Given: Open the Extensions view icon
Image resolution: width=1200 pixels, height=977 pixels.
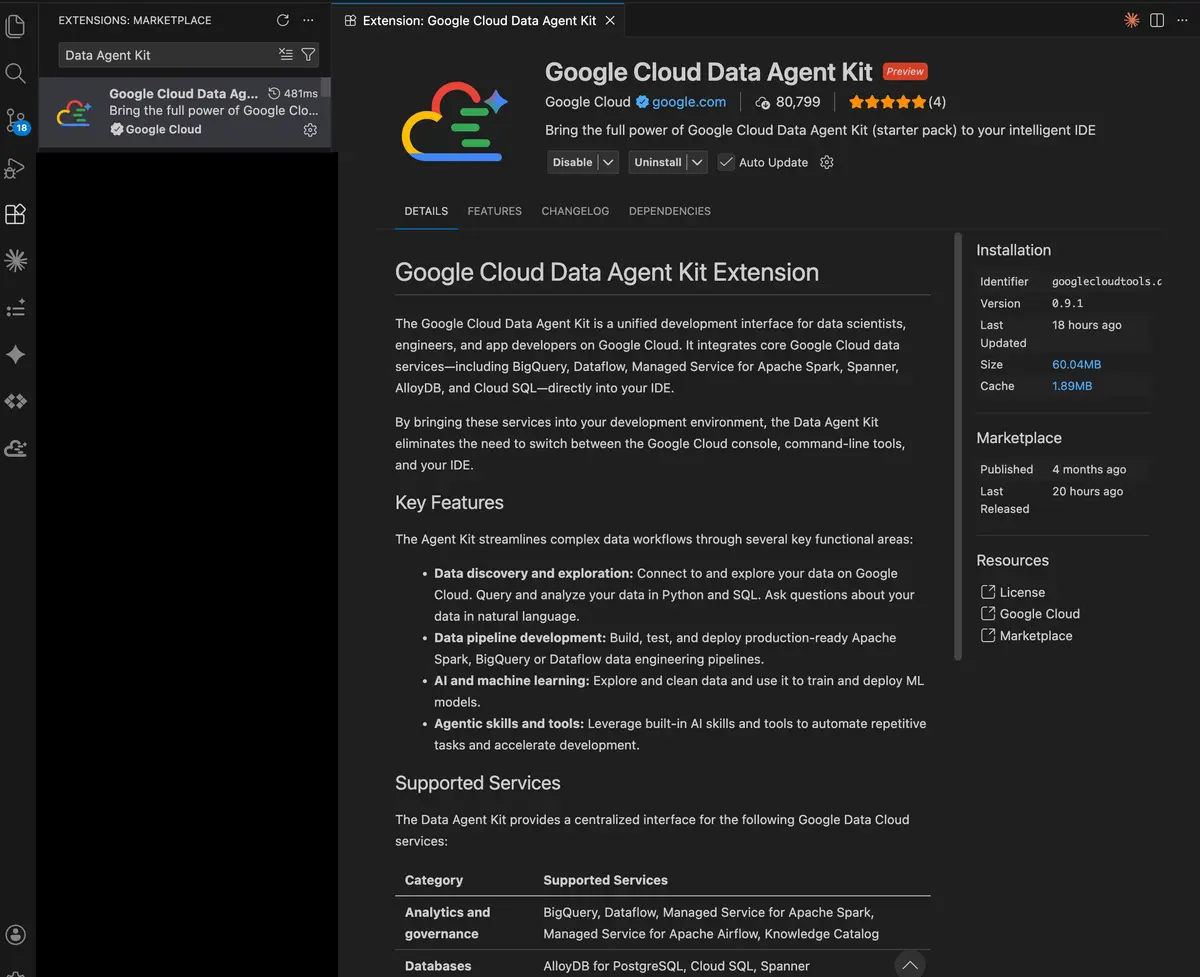Looking at the screenshot, I should click(x=15, y=214).
